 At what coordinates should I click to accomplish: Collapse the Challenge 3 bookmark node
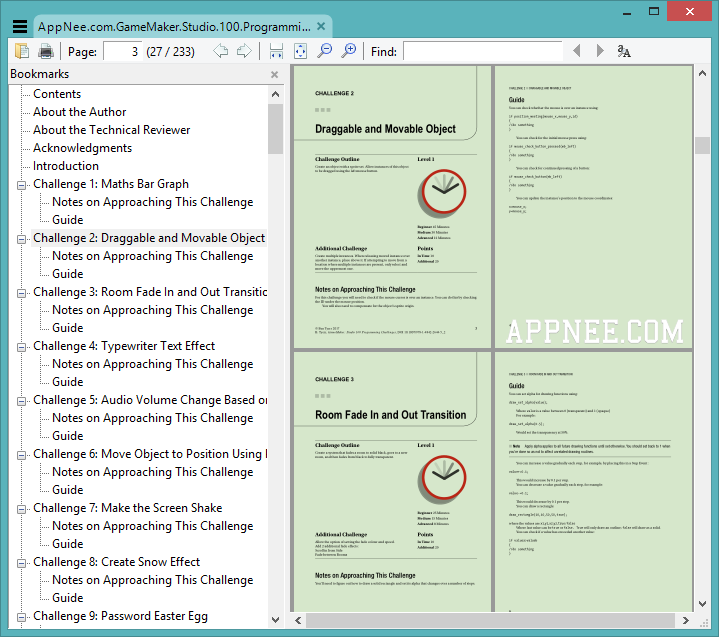pos(21,293)
